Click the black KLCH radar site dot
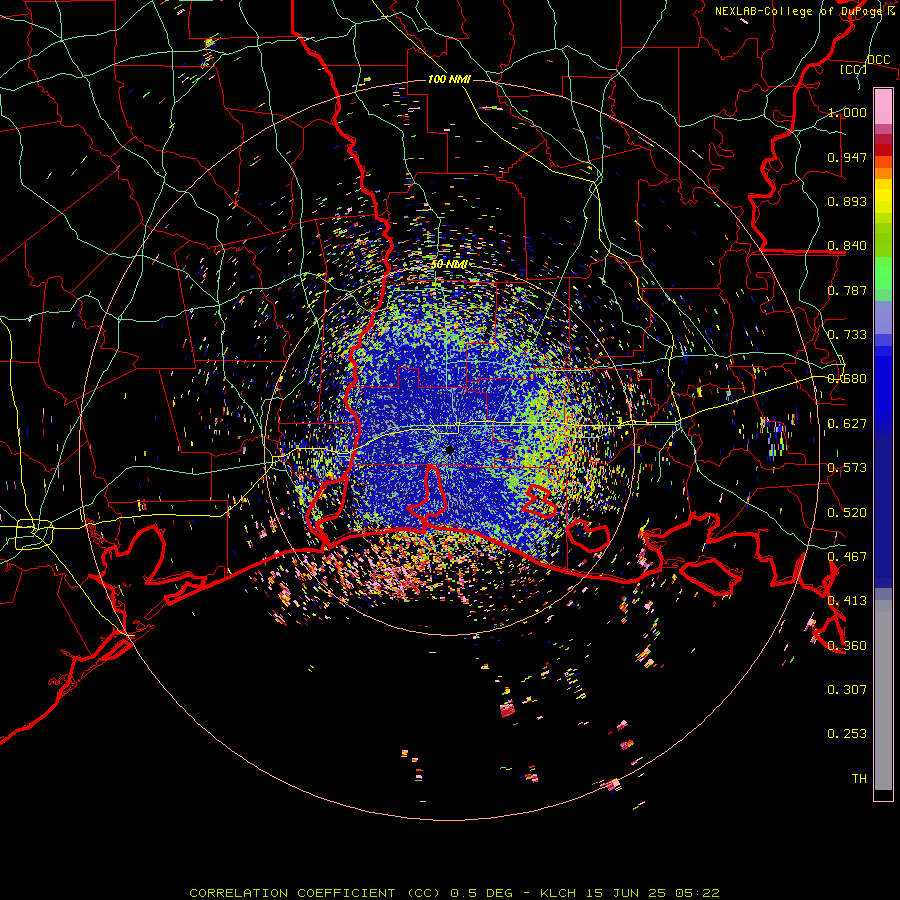This screenshot has height=900, width=900. 450,449
